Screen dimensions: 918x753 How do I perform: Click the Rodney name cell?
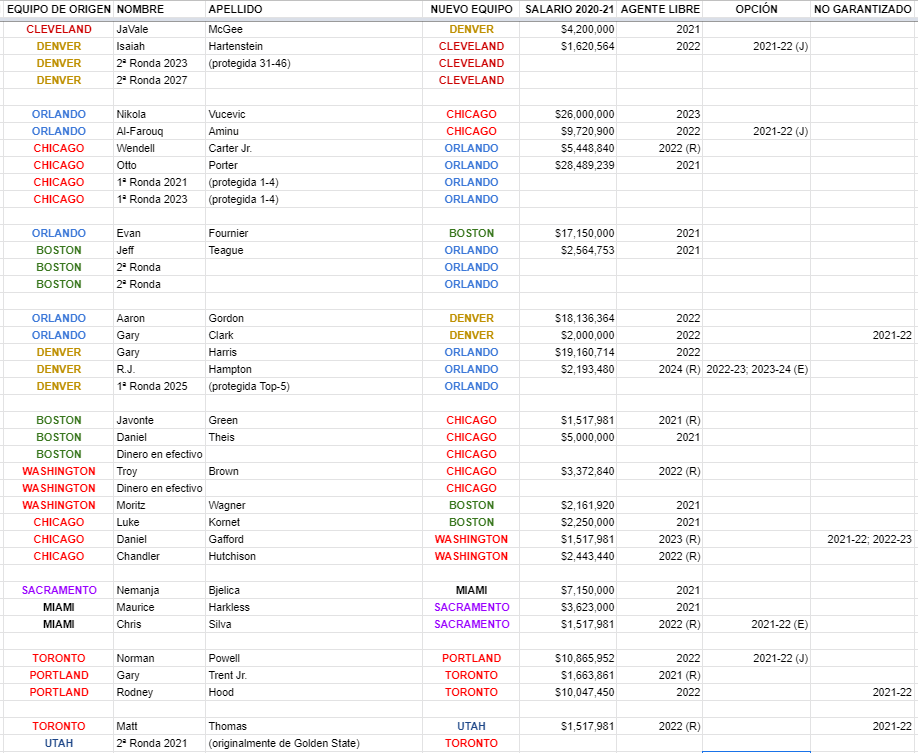(x=159, y=692)
